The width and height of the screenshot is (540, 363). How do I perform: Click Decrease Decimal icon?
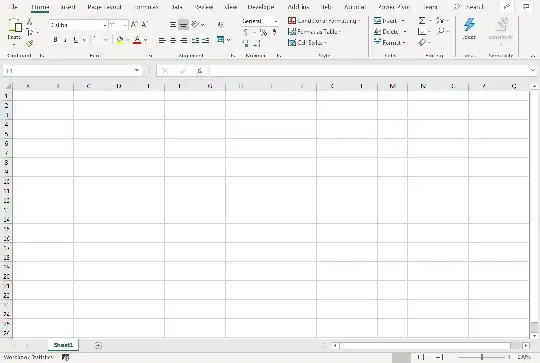[x=257, y=43]
